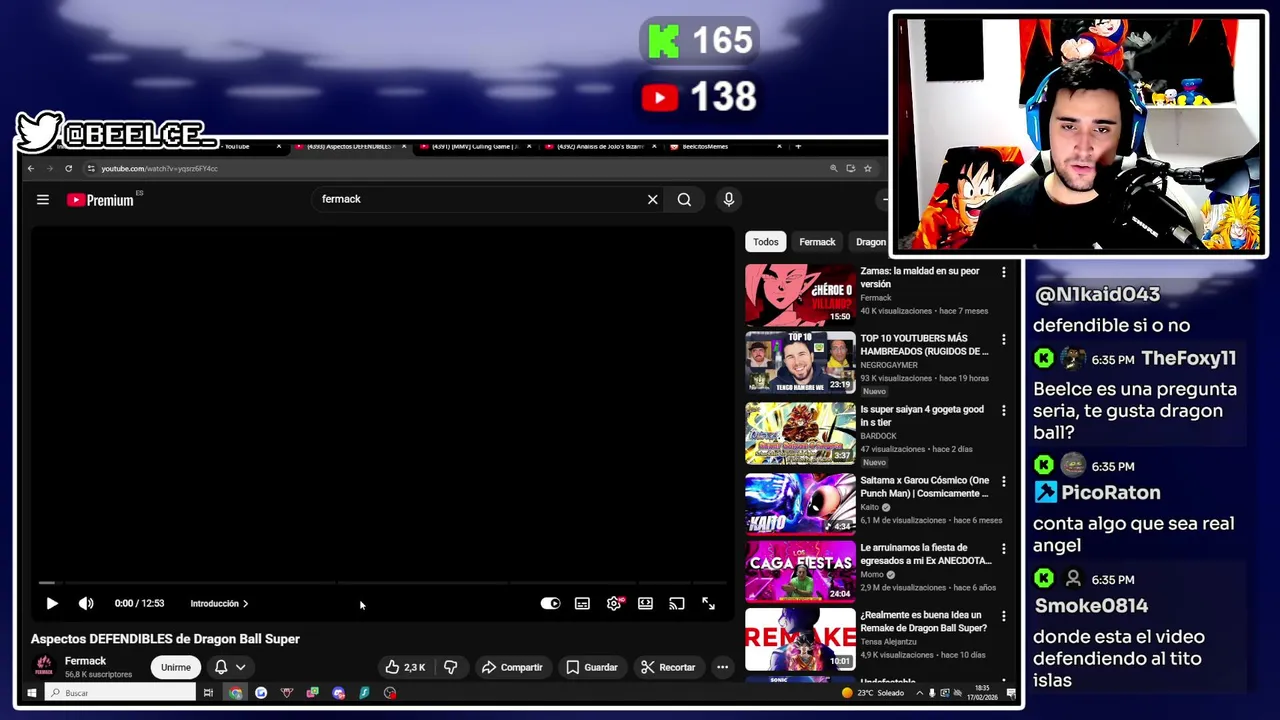
Task: Switch to the Culling Game browser tab
Action: click(x=475, y=147)
